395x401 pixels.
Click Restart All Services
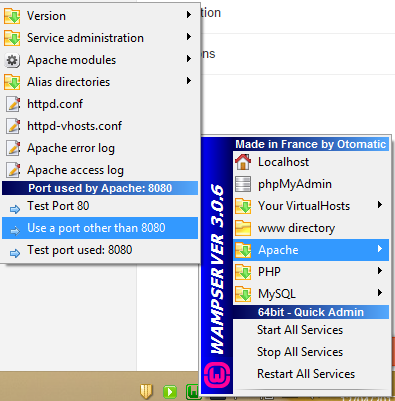coord(311,374)
